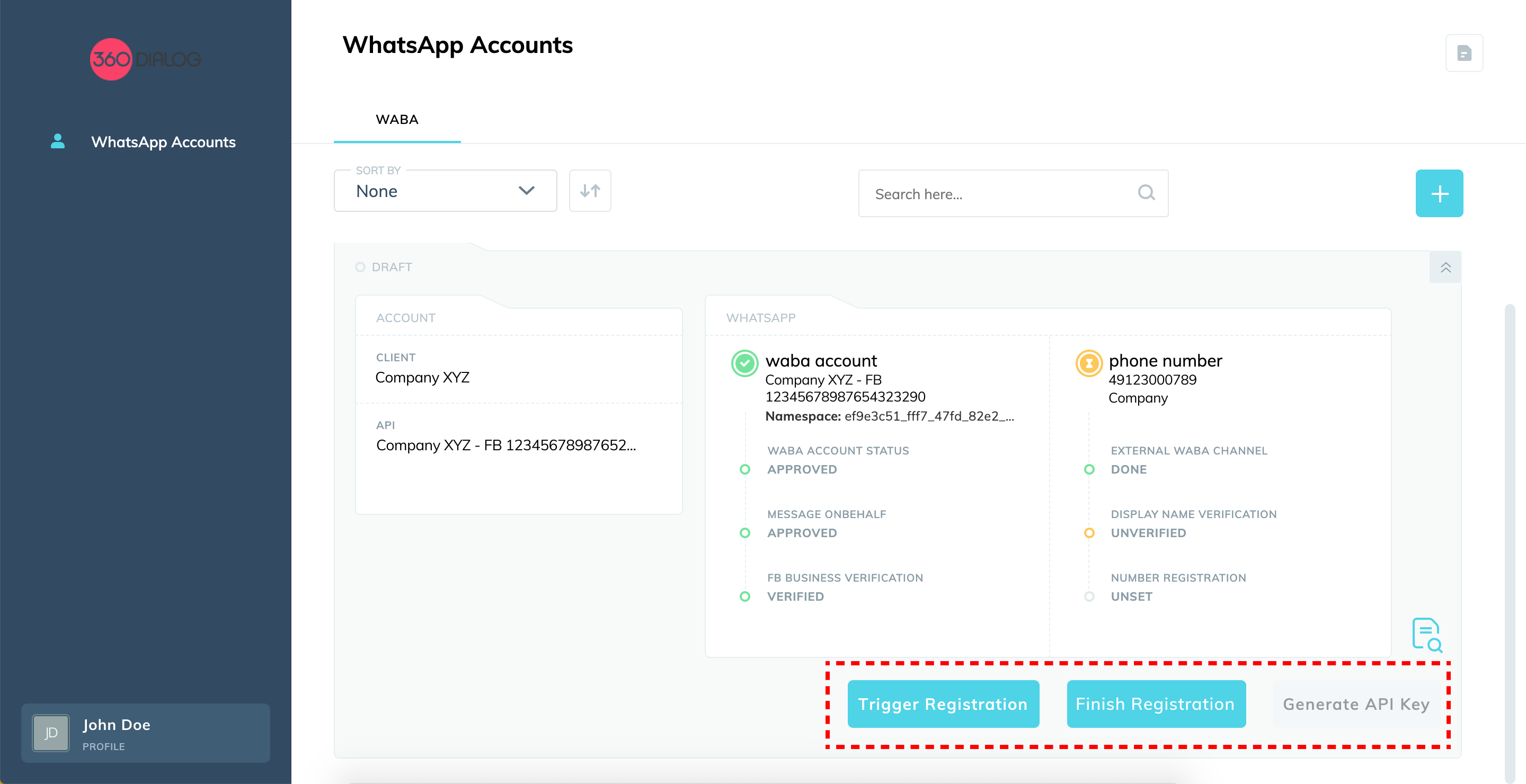Open the Sort By dropdown
This screenshot has height=784, width=1526.
[x=445, y=191]
